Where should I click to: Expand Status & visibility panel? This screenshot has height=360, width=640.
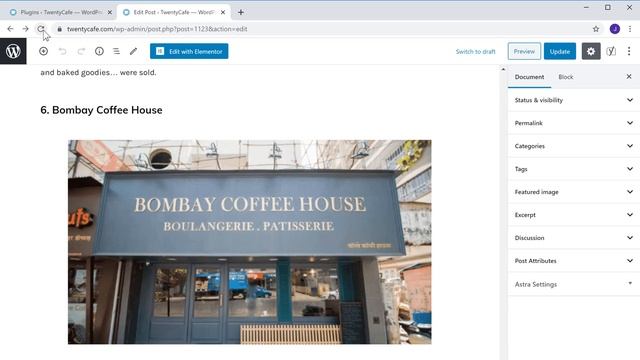click(x=573, y=100)
